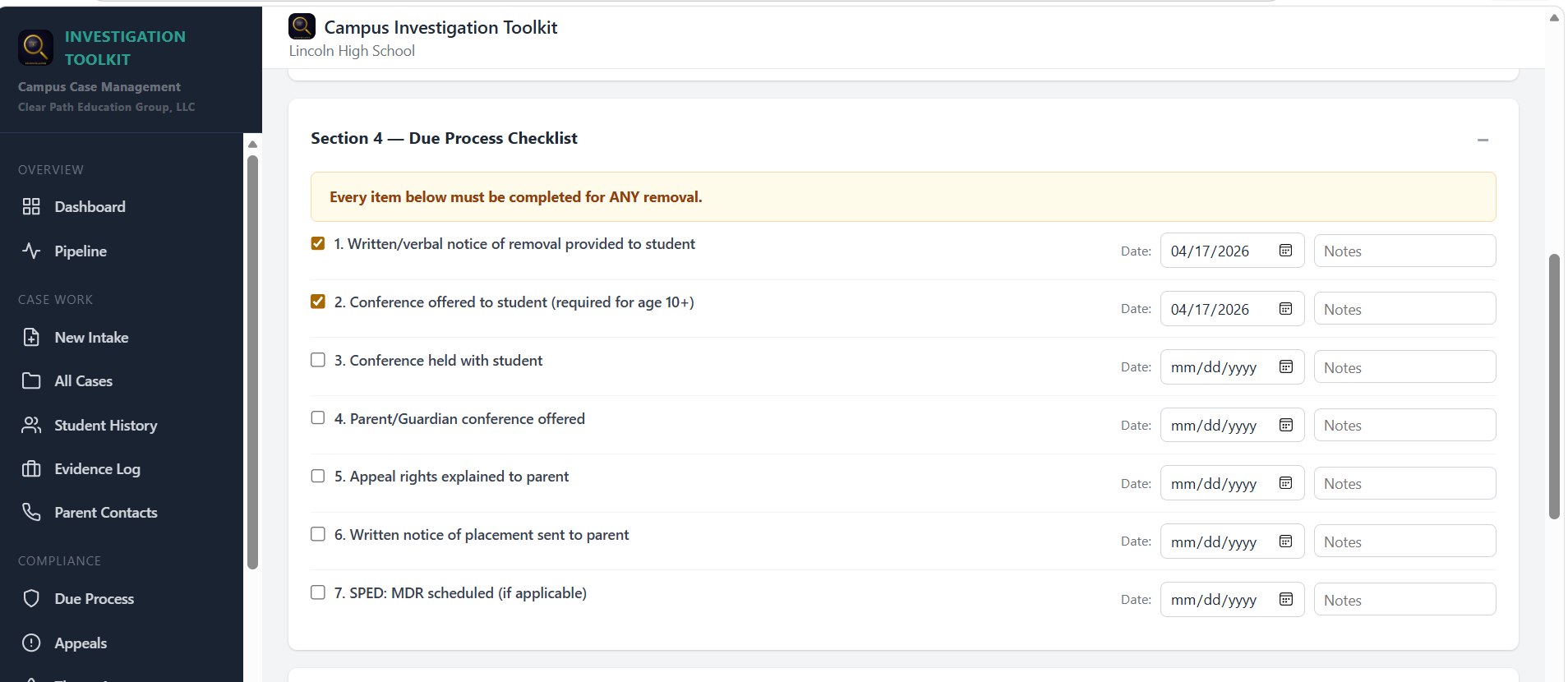Select the Pipeline activity icon
Image resolution: width=1568 pixels, height=682 pixels.
coord(31,251)
